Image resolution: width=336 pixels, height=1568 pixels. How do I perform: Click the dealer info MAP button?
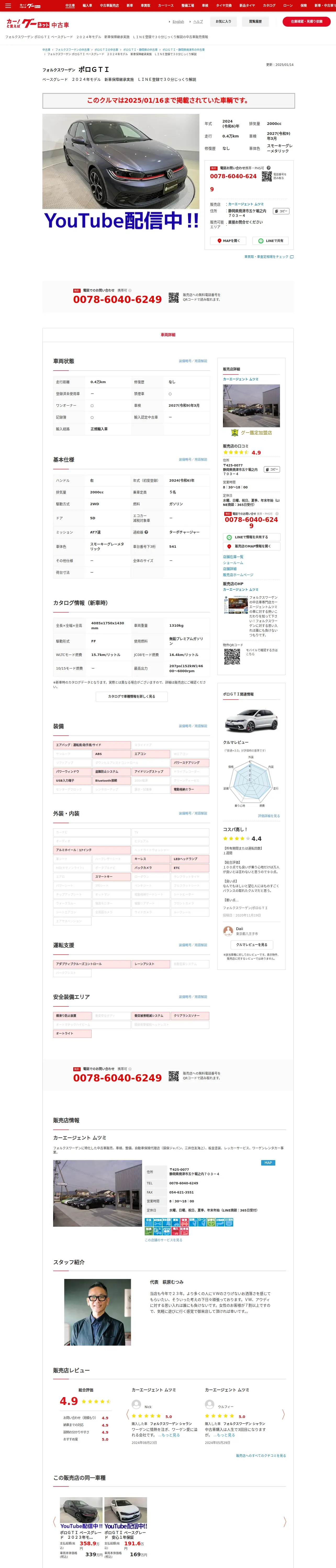pyautogui.click(x=268, y=1163)
